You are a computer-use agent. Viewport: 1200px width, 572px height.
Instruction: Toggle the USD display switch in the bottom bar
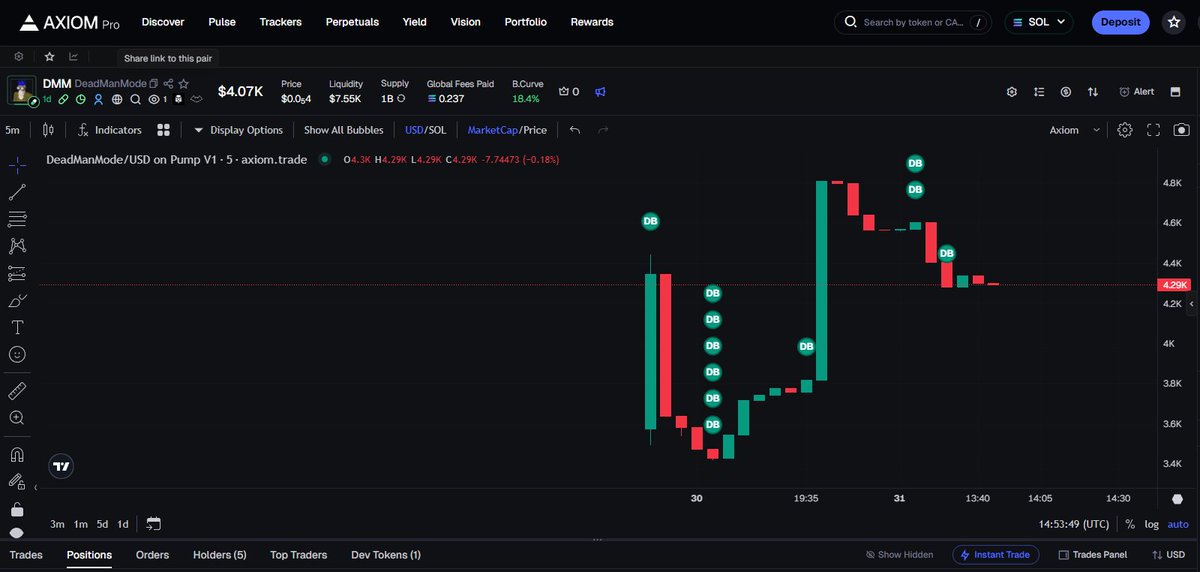pyautogui.click(x=1168, y=554)
